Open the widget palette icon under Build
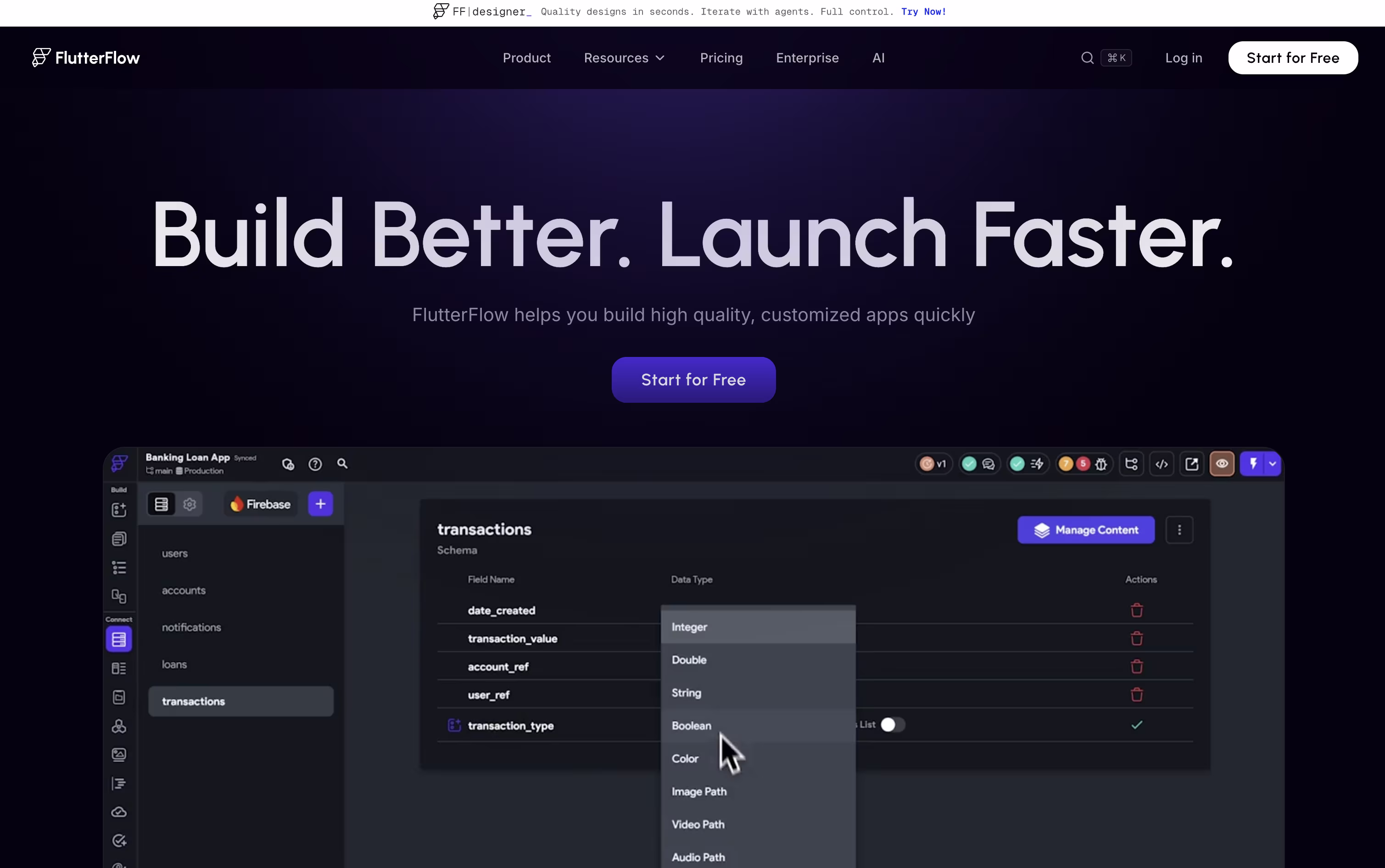The image size is (1385, 868). (119, 510)
